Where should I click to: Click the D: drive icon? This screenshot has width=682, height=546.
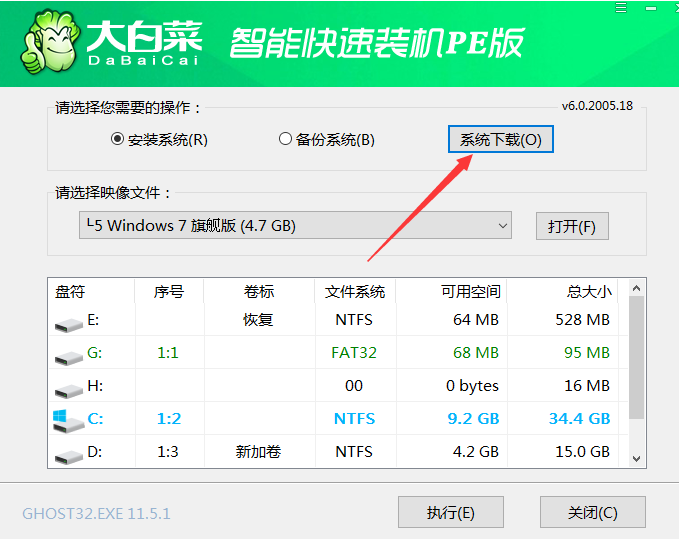click(x=69, y=456)
